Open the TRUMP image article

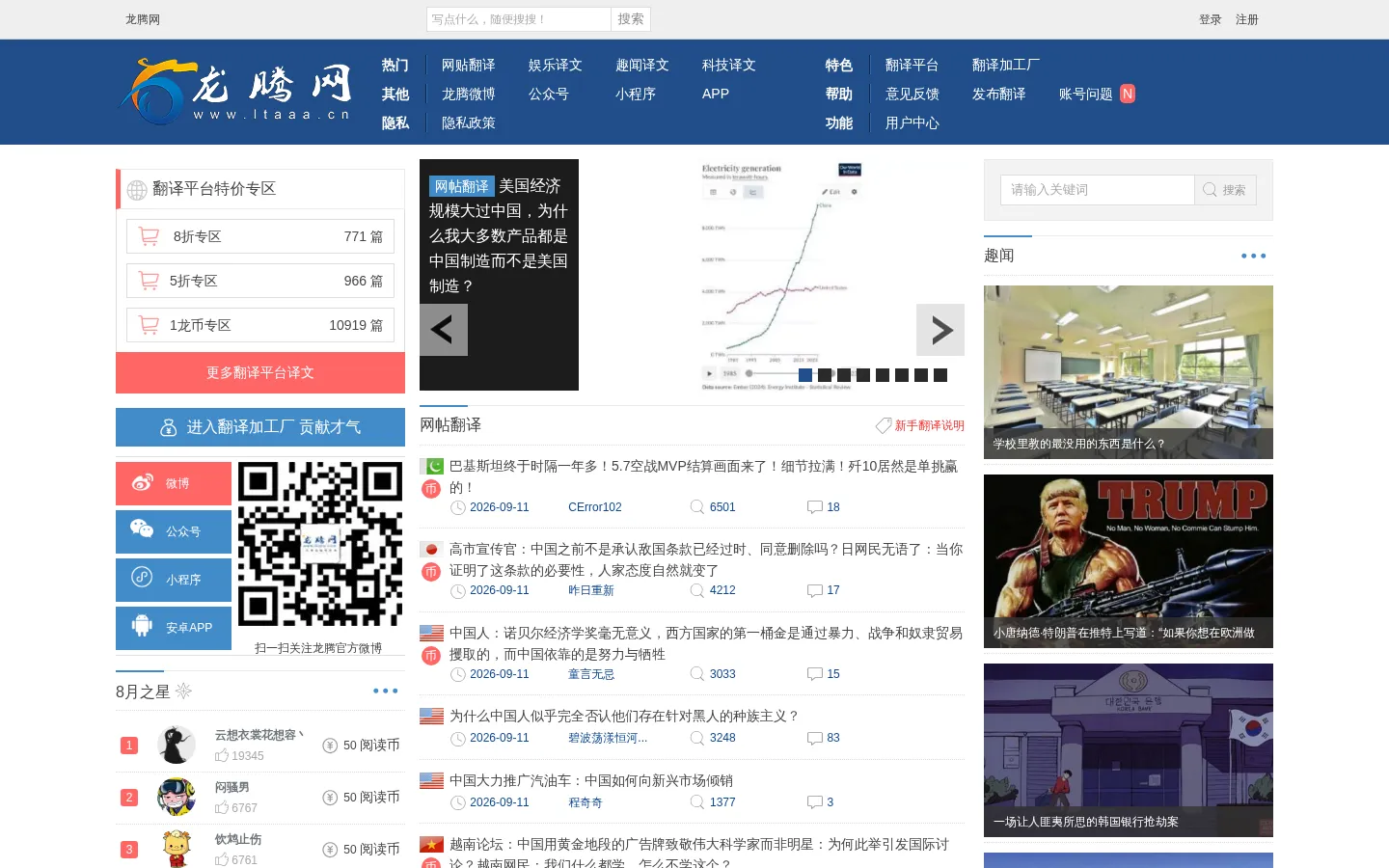(1129, 561)
